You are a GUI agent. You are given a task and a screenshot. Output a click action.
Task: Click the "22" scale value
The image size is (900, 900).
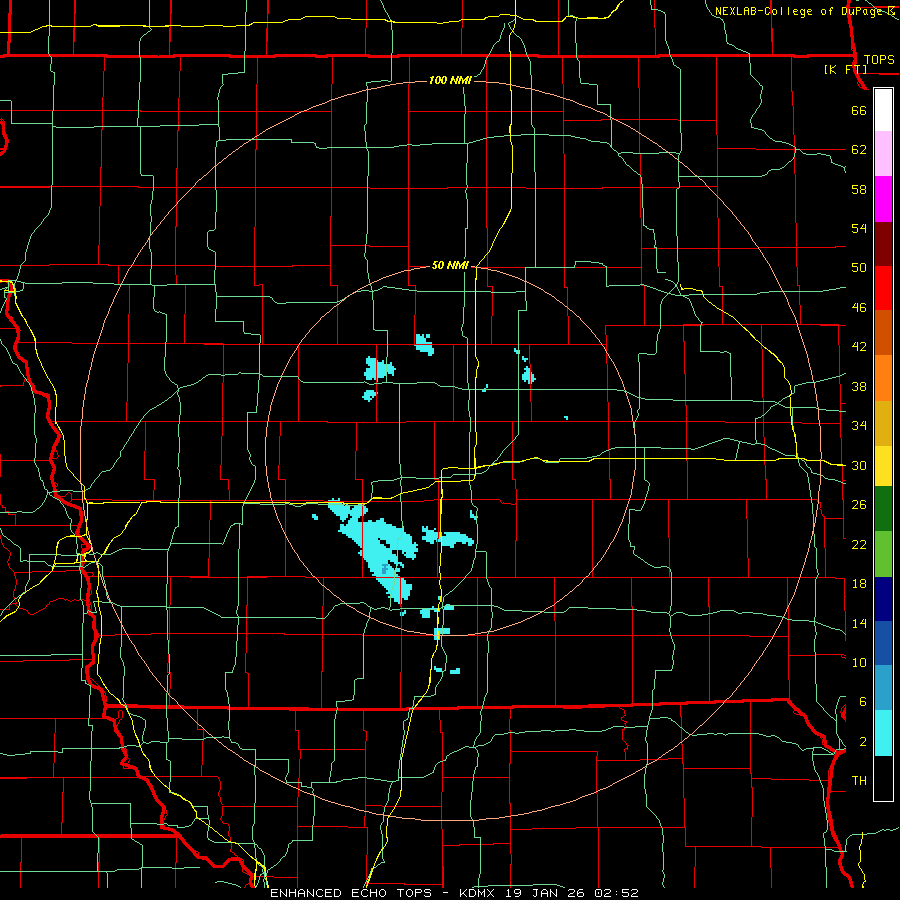tap(859, 544)
